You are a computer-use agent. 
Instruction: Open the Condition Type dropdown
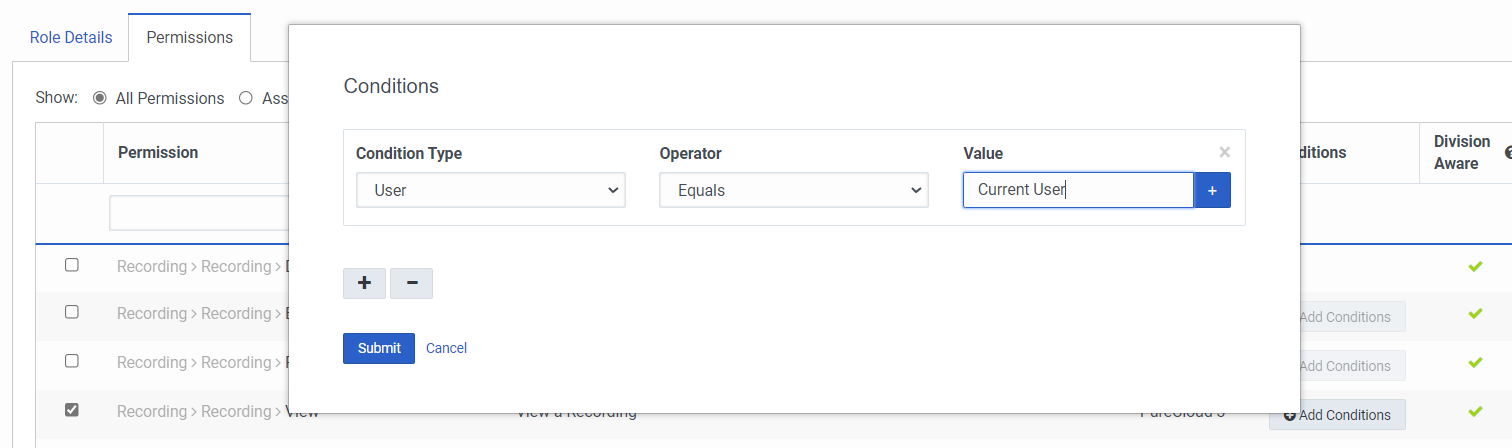pos(490,190)
